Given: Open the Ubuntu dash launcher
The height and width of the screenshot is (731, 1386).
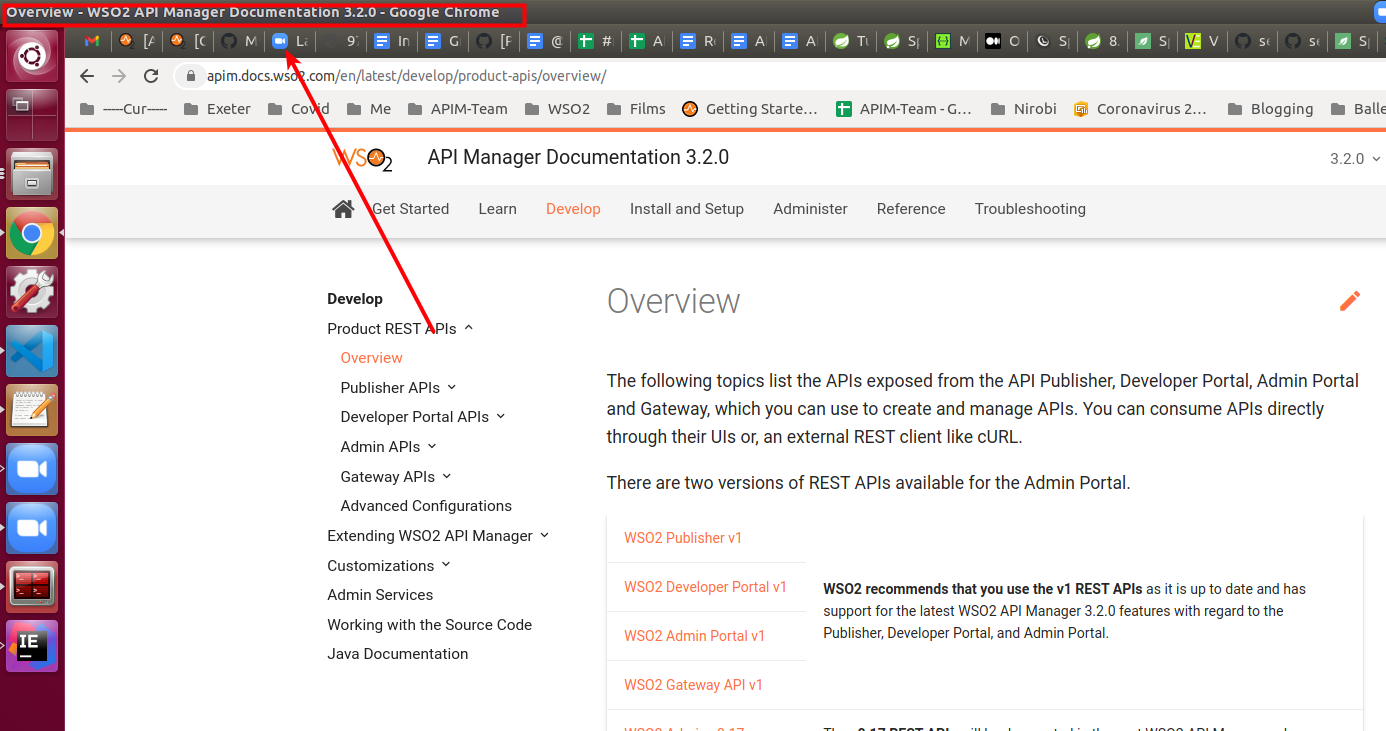Looking at the screenshot, I should click(32, 55).
